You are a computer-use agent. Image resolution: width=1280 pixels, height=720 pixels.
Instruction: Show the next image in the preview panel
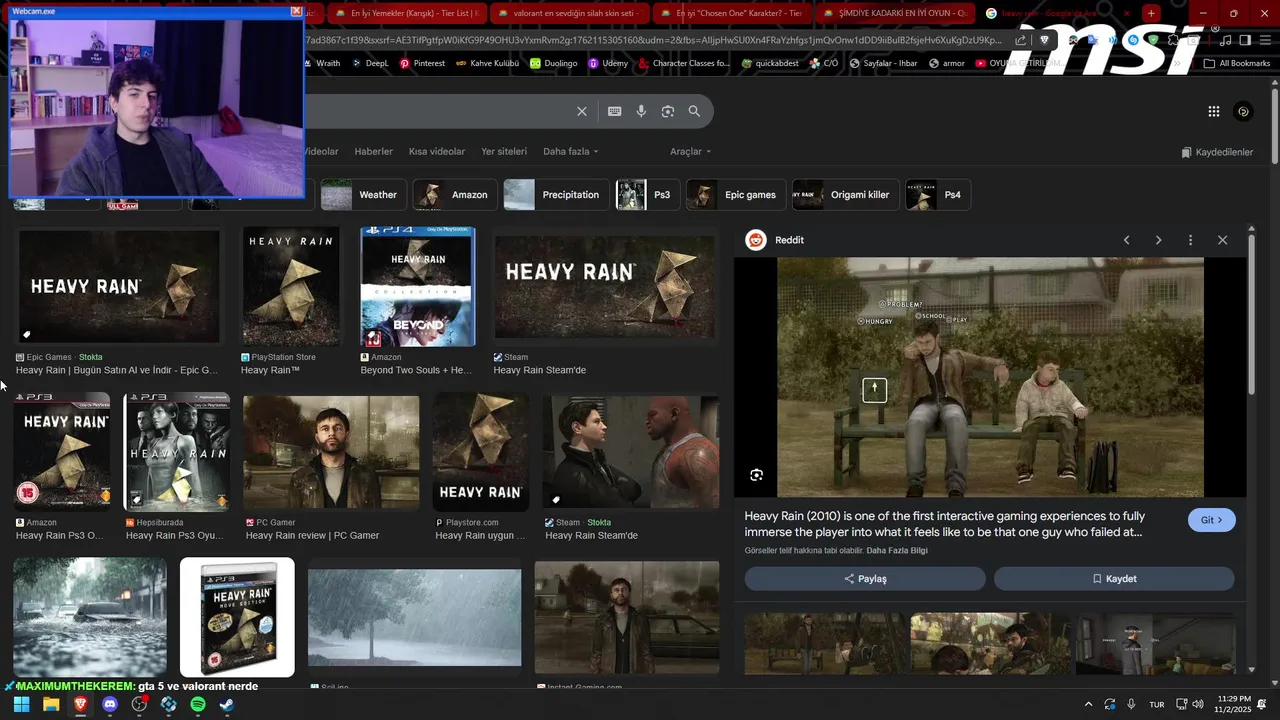point(1158,240)
